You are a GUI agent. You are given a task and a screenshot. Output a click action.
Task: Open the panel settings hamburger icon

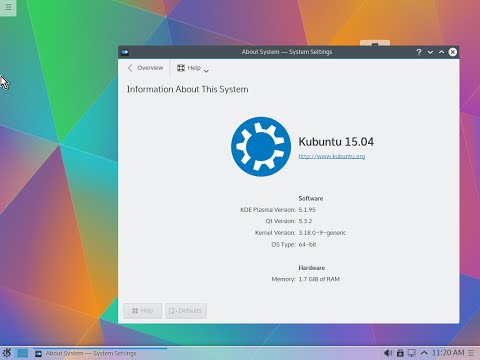coord(471,353)
